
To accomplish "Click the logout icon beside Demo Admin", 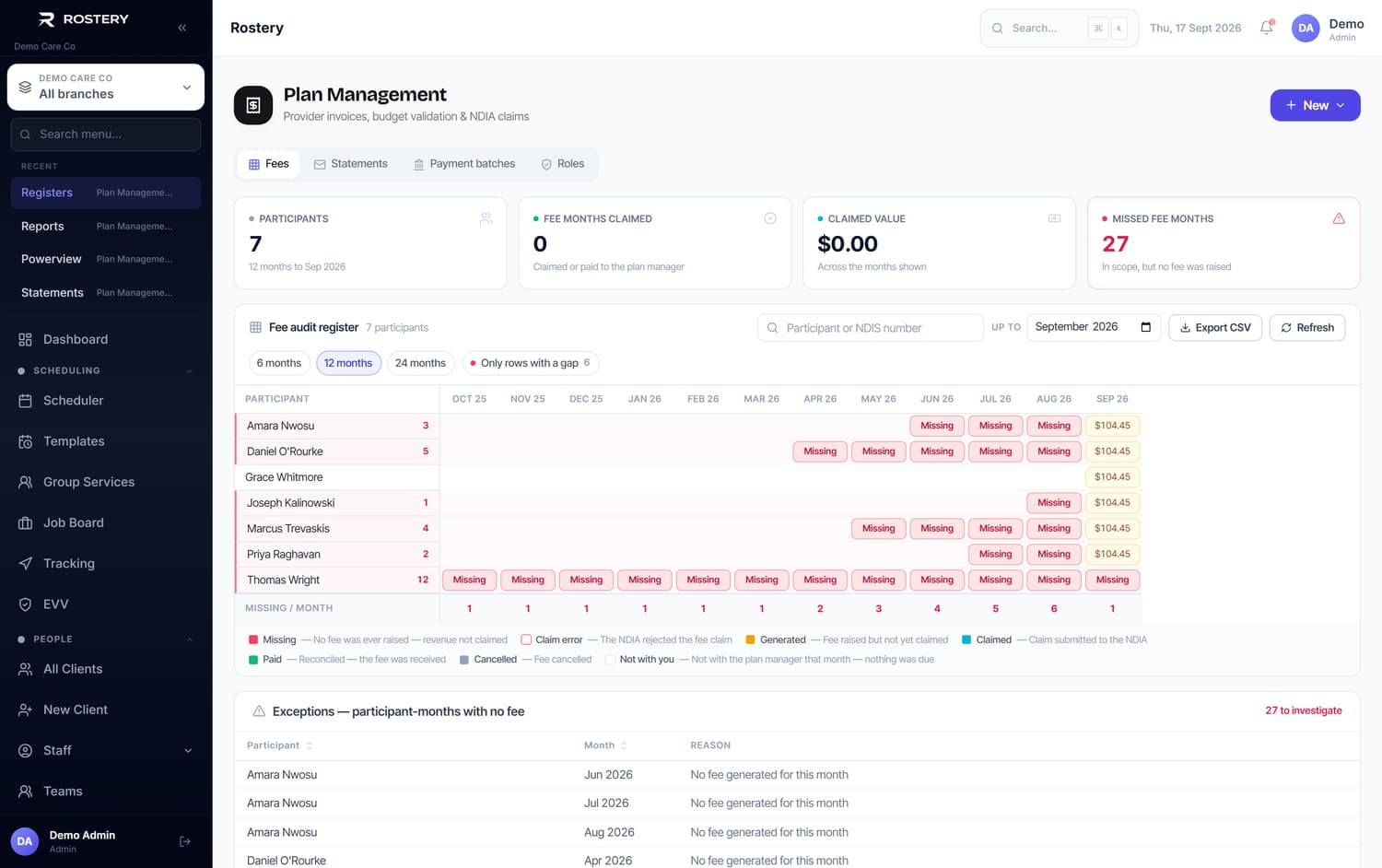I will tap(185, 841).
